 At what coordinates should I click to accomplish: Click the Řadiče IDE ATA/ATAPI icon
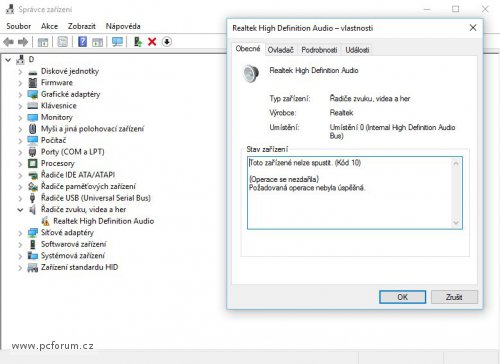point(33,175)
